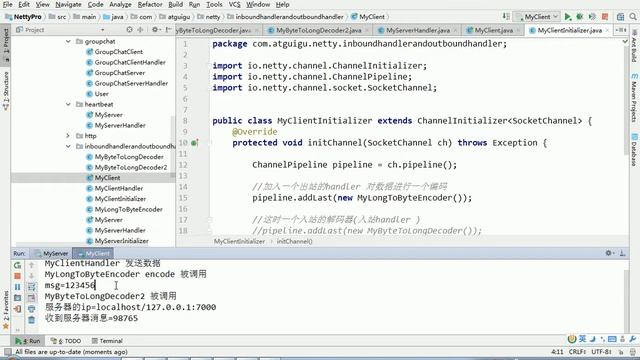Dump threads with camera icon in Run panel
640x360 pixels.
point(18,298)
